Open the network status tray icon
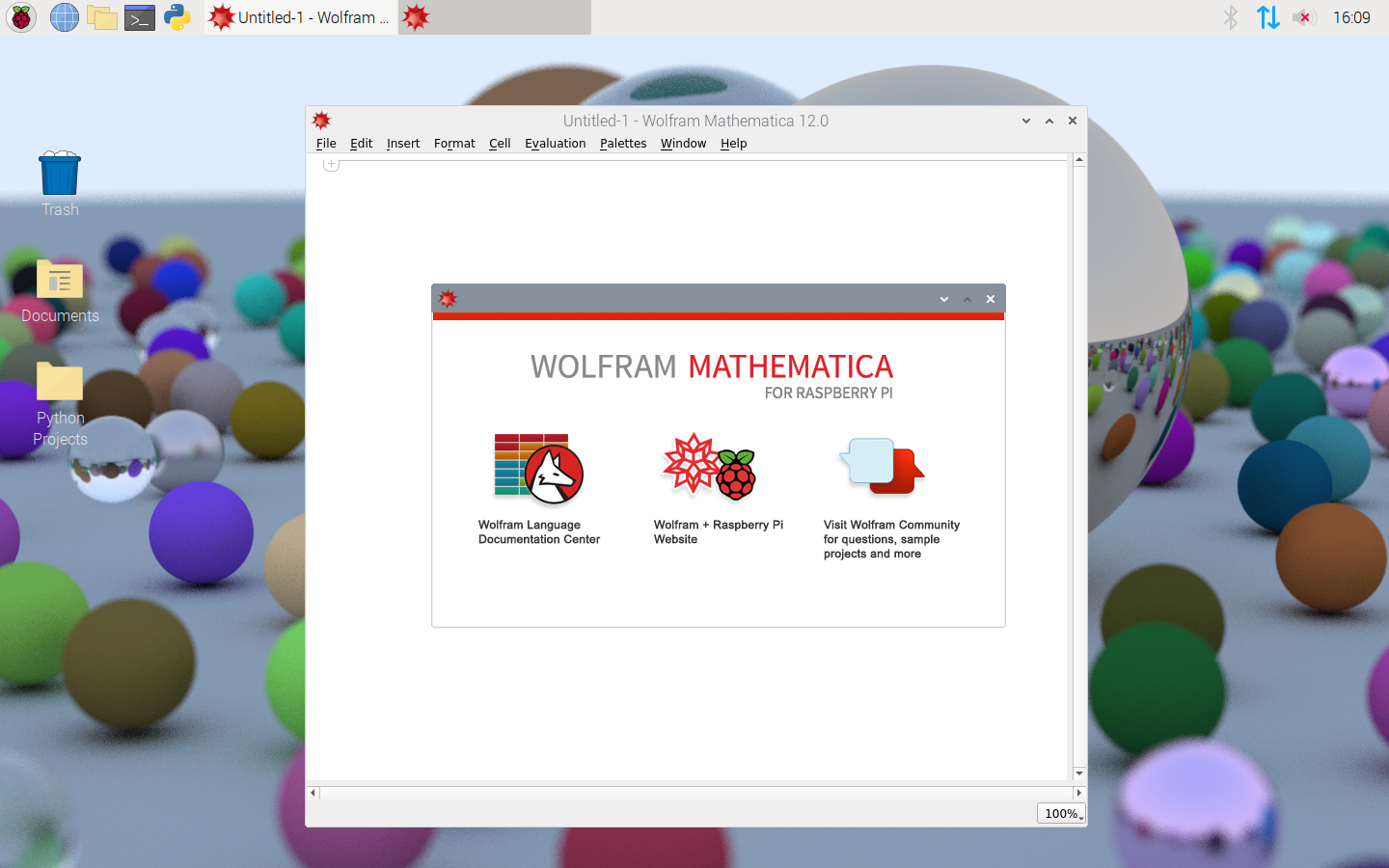 [1267, 17]
